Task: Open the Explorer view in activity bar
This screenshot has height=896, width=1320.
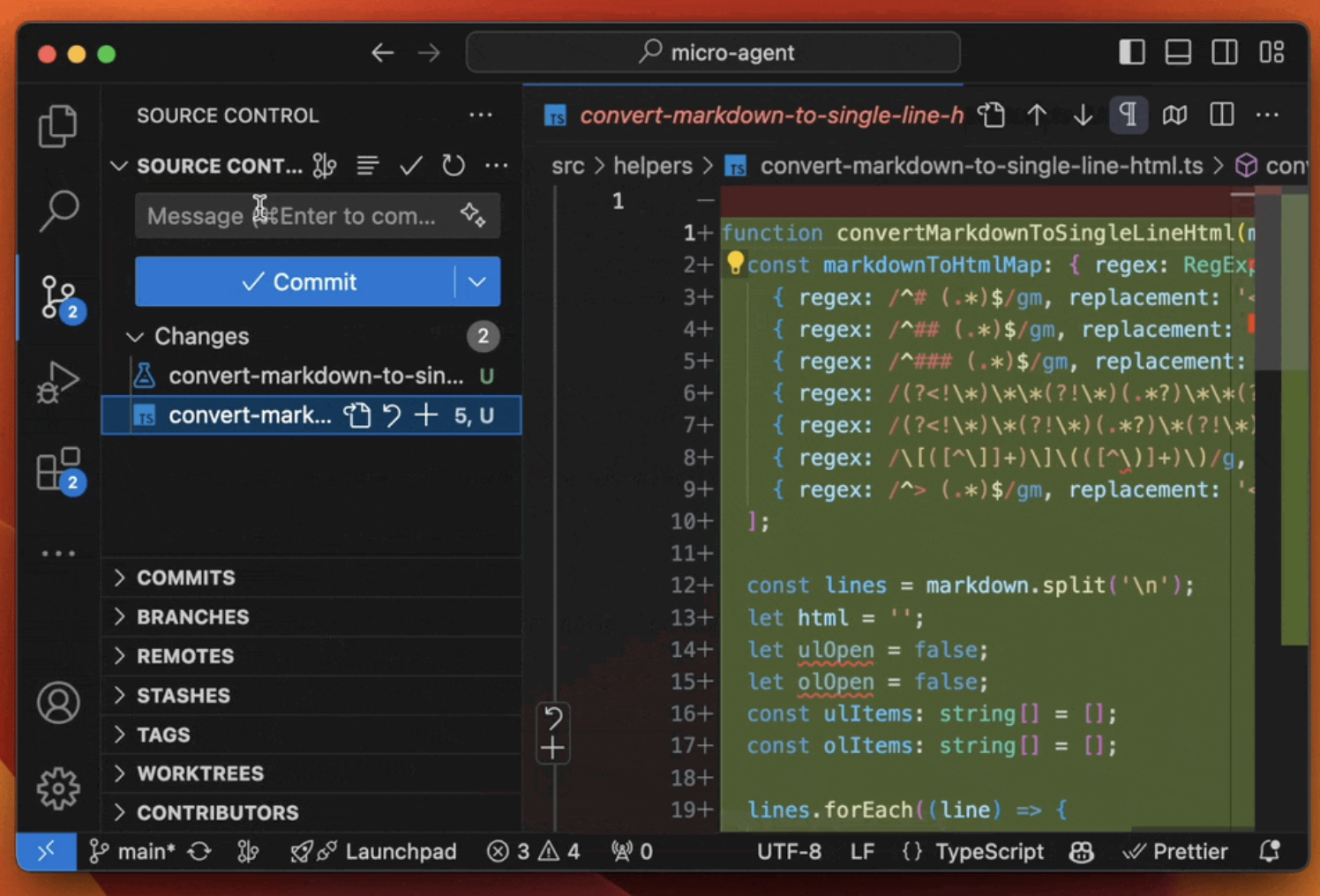Action: [58, 126]
